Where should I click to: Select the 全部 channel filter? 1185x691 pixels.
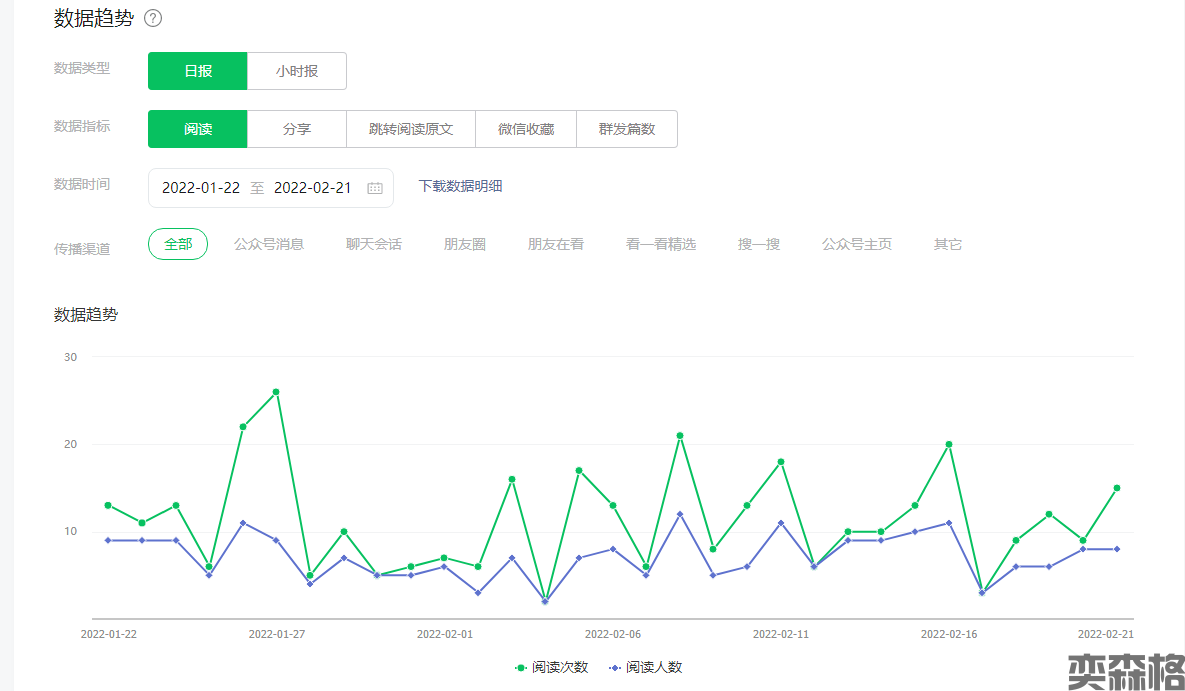(178, 244)
